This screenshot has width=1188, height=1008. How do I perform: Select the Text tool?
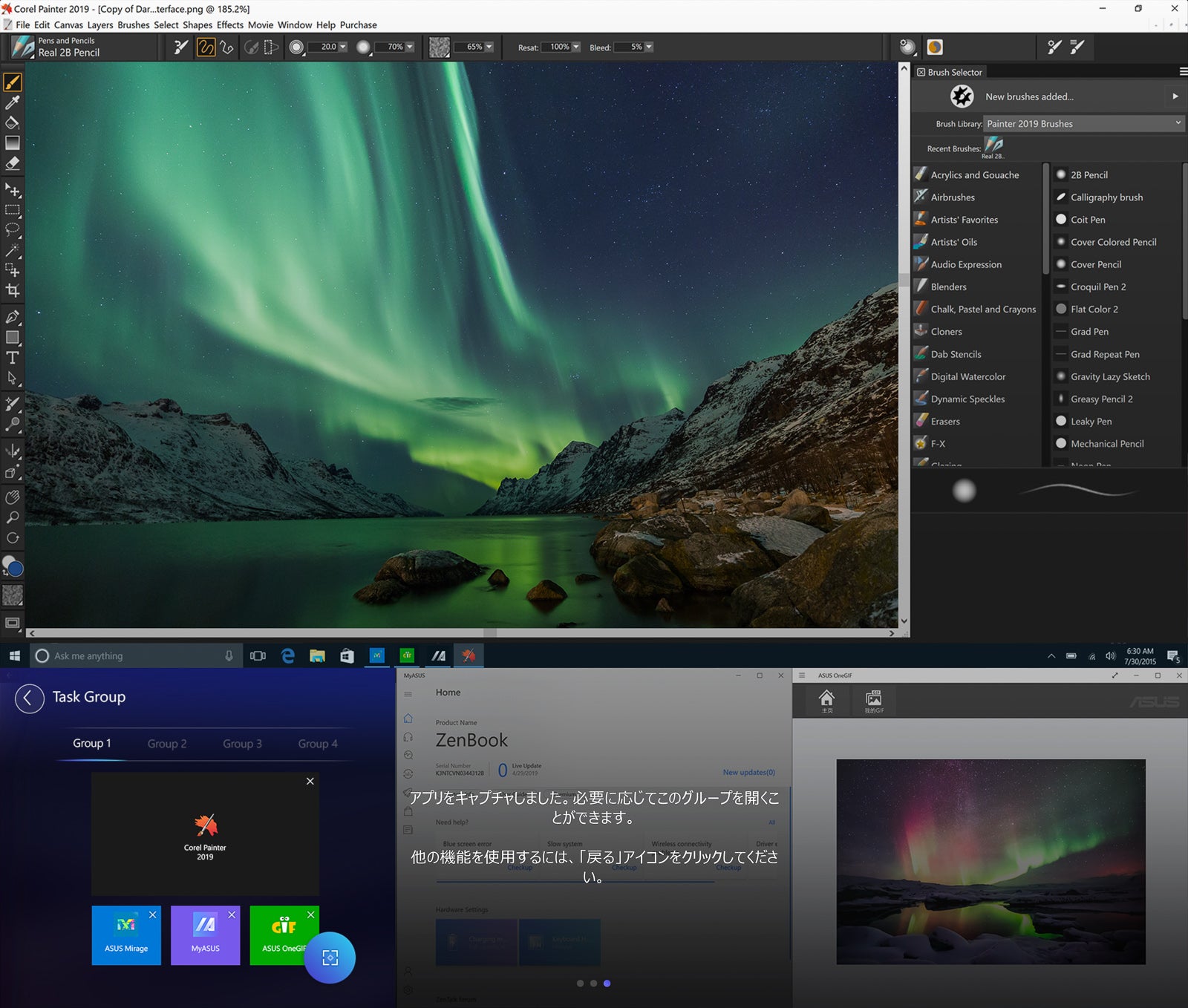(13, 358)
